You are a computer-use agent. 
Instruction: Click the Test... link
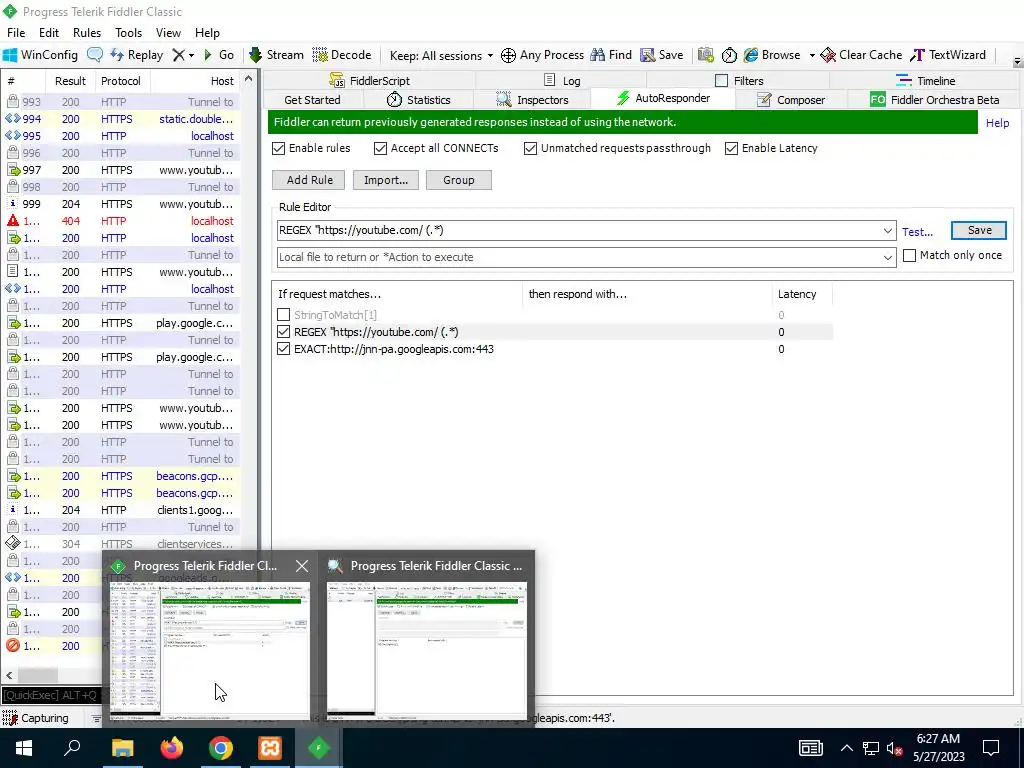tap(917, 232)
